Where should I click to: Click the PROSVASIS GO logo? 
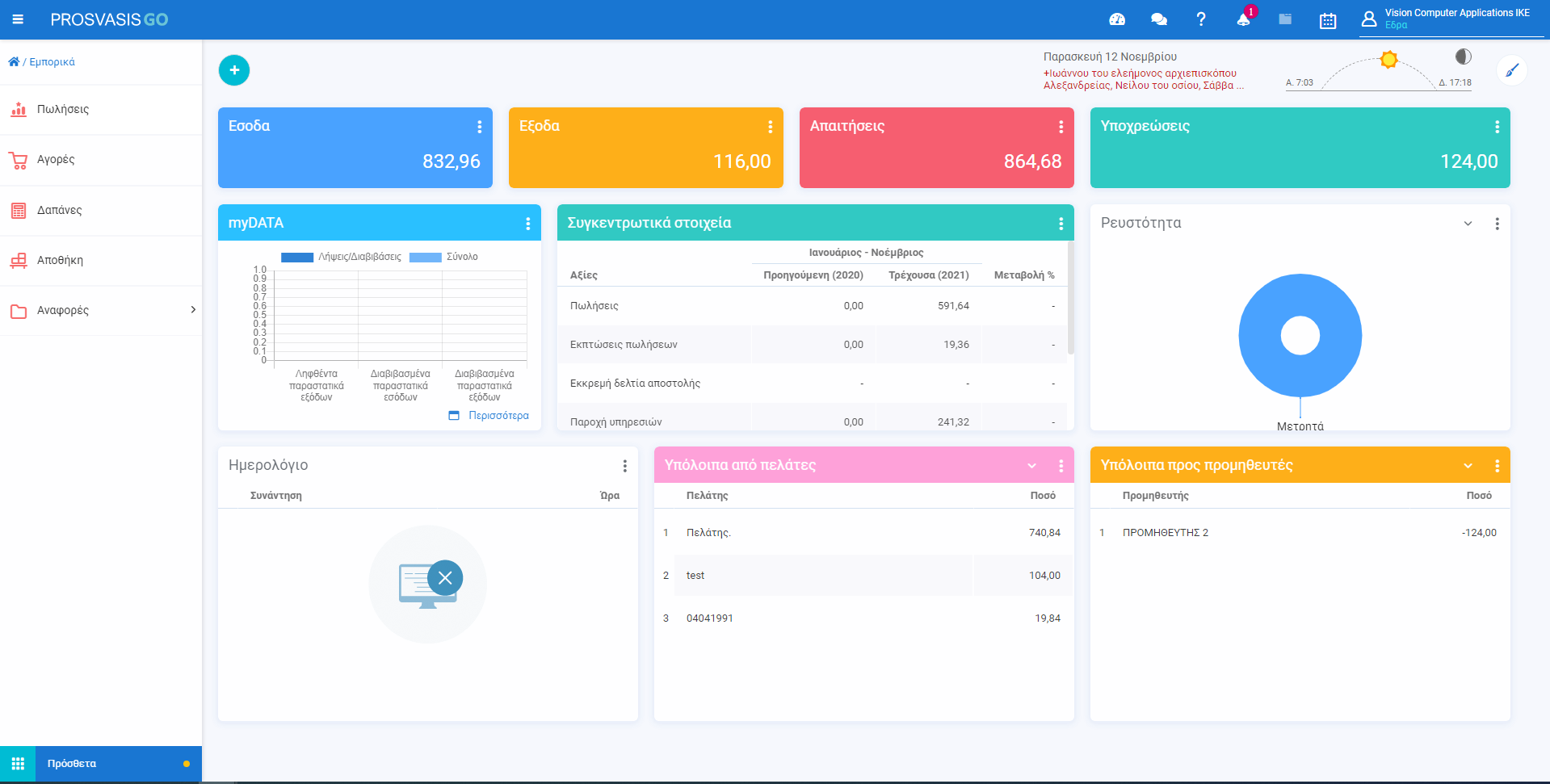tap(109, 19)
